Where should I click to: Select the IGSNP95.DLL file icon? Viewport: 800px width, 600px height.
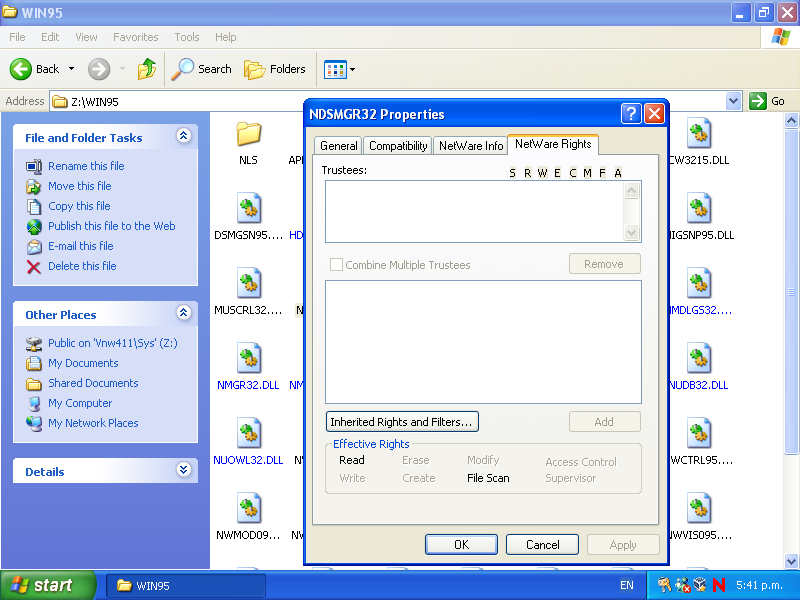(x=699, y=208)
